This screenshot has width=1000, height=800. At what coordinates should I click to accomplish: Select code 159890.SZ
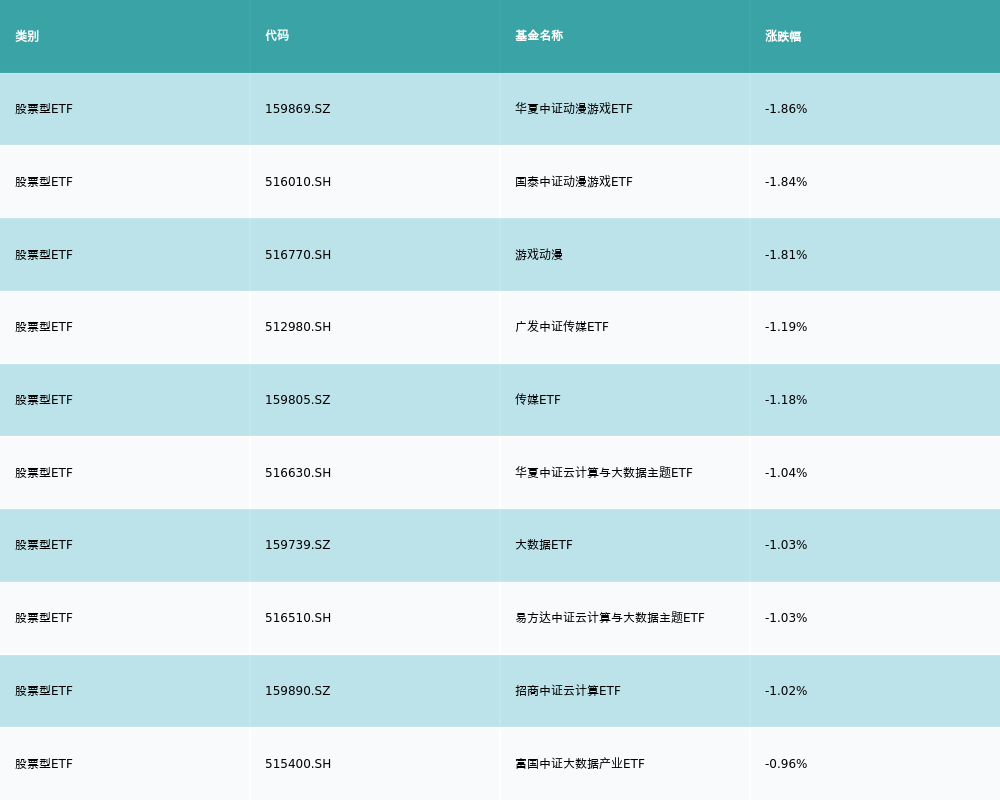[297, 691]
